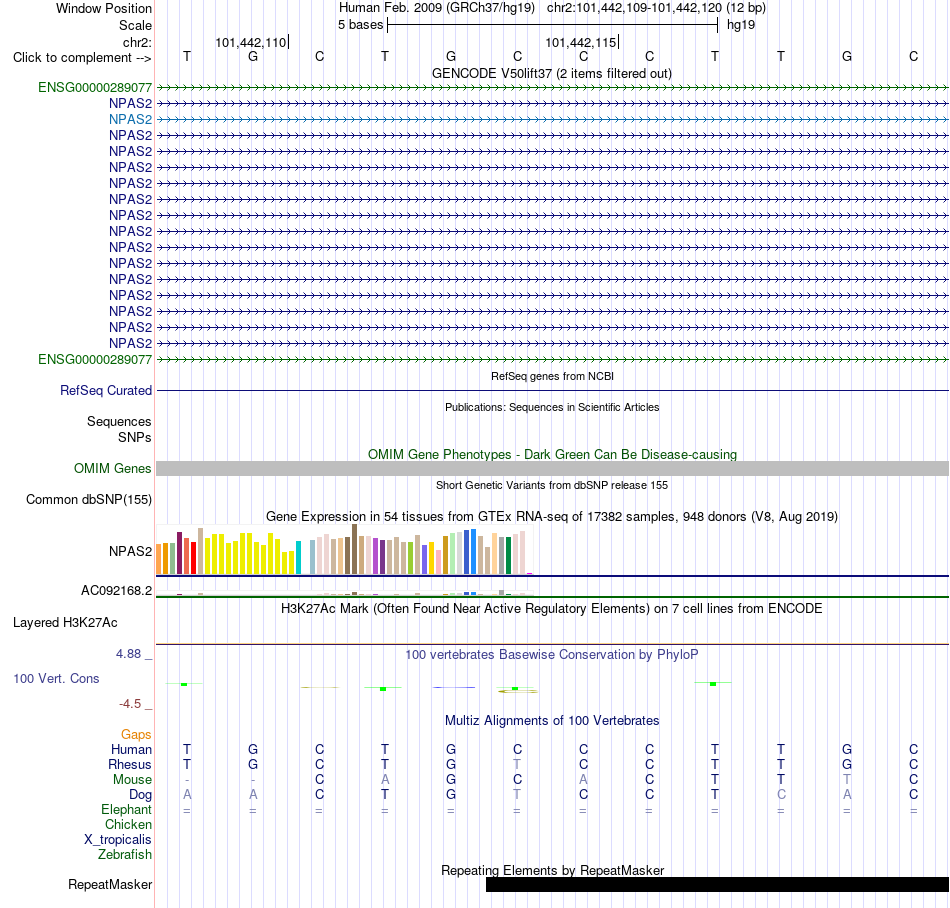Viewport: 950px width, 908px height.
Task: Click the 'Common dbSNP(155)' track label
Action: 89,500
